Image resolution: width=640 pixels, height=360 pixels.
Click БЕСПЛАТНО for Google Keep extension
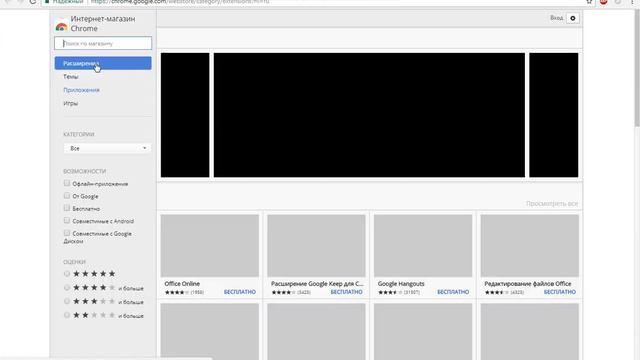tap(347, 292)
